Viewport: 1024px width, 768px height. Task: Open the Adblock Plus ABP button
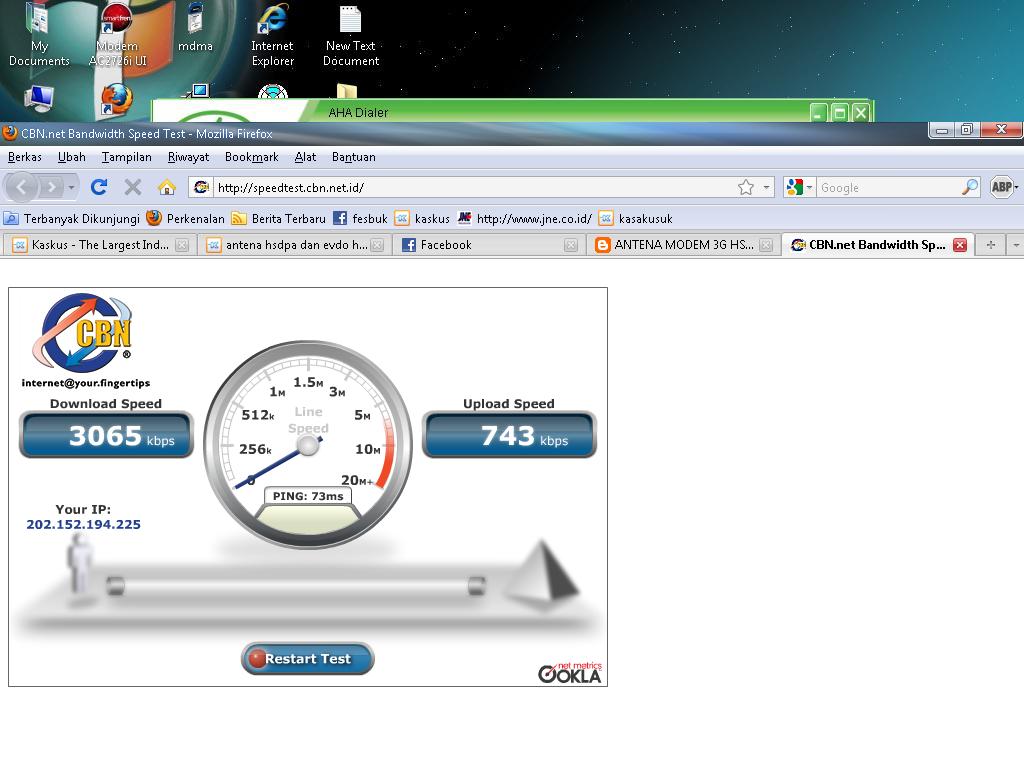[1002, 187]
